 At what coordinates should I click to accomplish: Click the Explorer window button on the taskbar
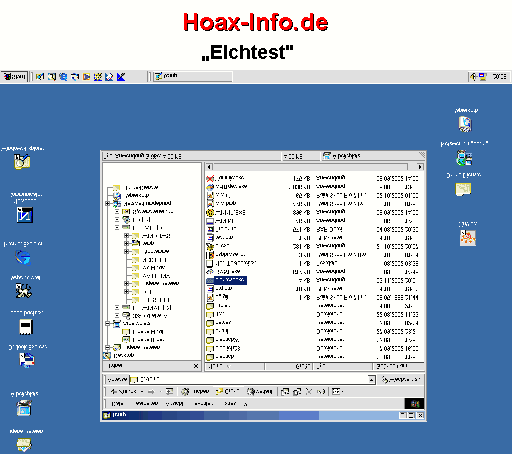click(x=193, y=76)
